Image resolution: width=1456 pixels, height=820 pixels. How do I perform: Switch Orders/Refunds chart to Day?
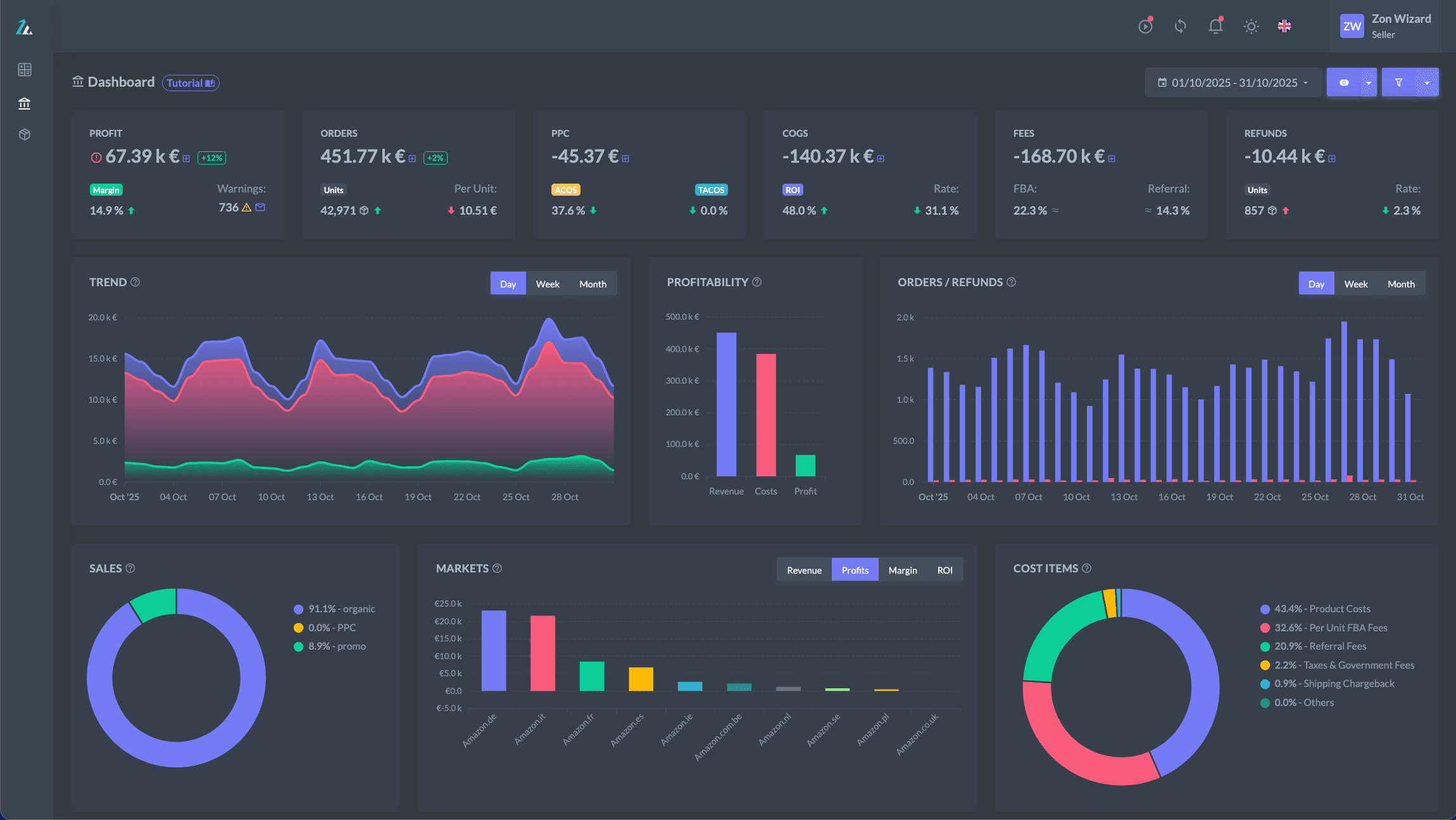[x=1316, y=284]
